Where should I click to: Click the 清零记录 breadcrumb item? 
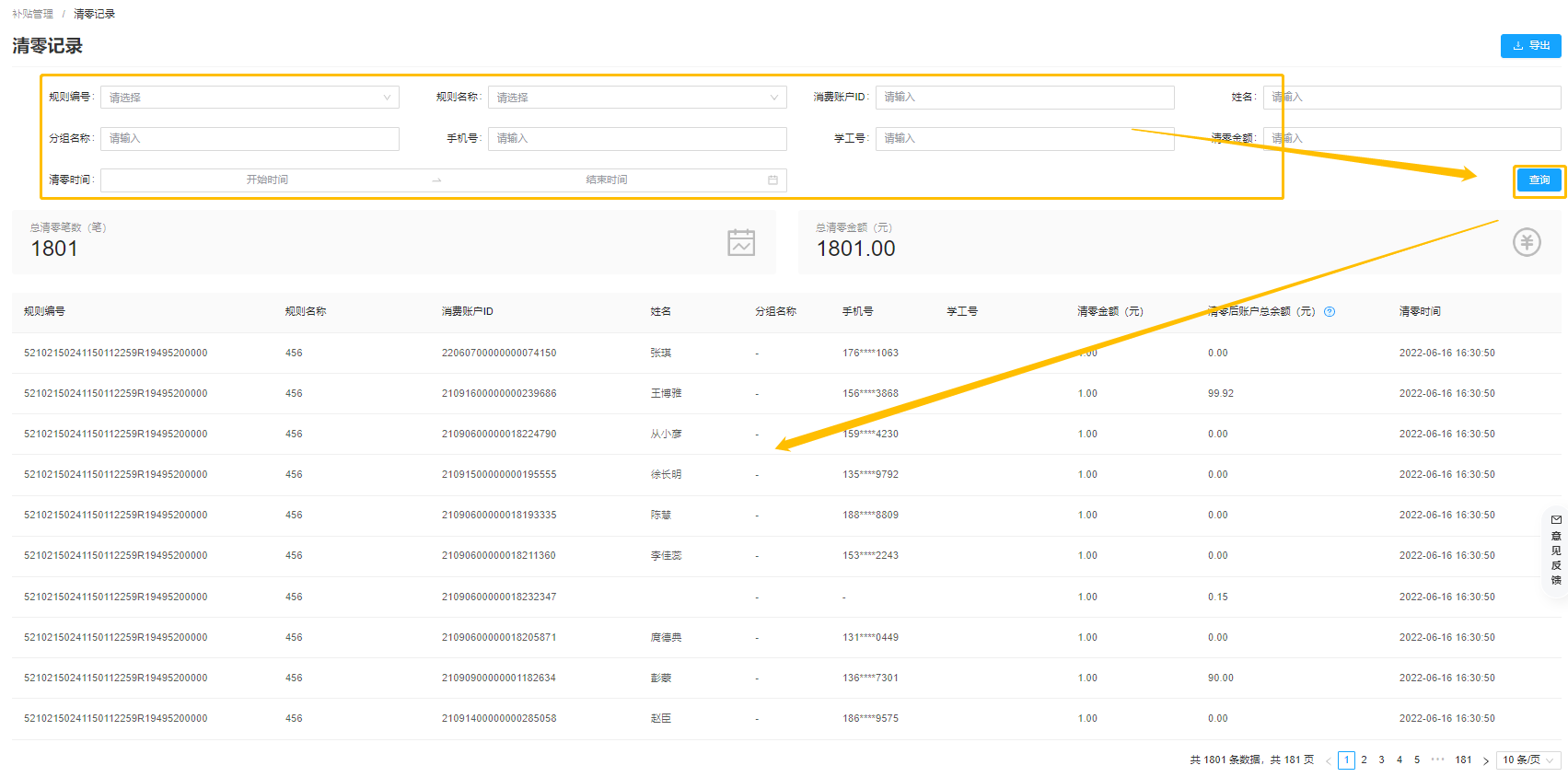point(95,14)
